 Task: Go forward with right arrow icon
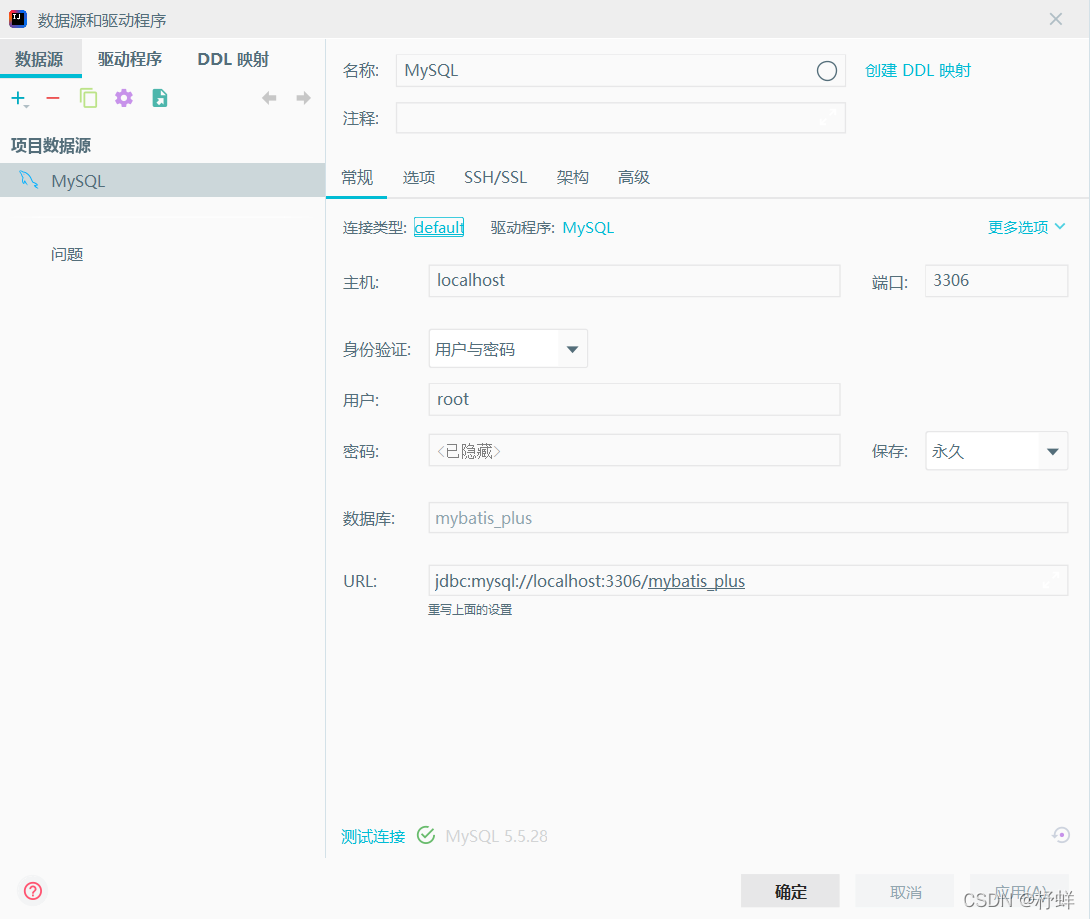point(303,98)
